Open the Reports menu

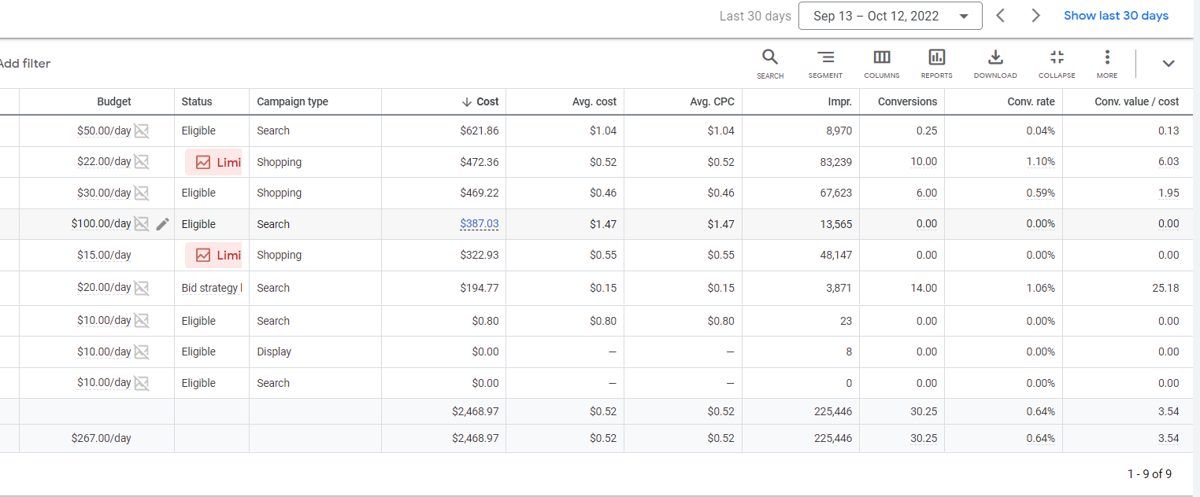pyautogui.click(x=937, y=64)
